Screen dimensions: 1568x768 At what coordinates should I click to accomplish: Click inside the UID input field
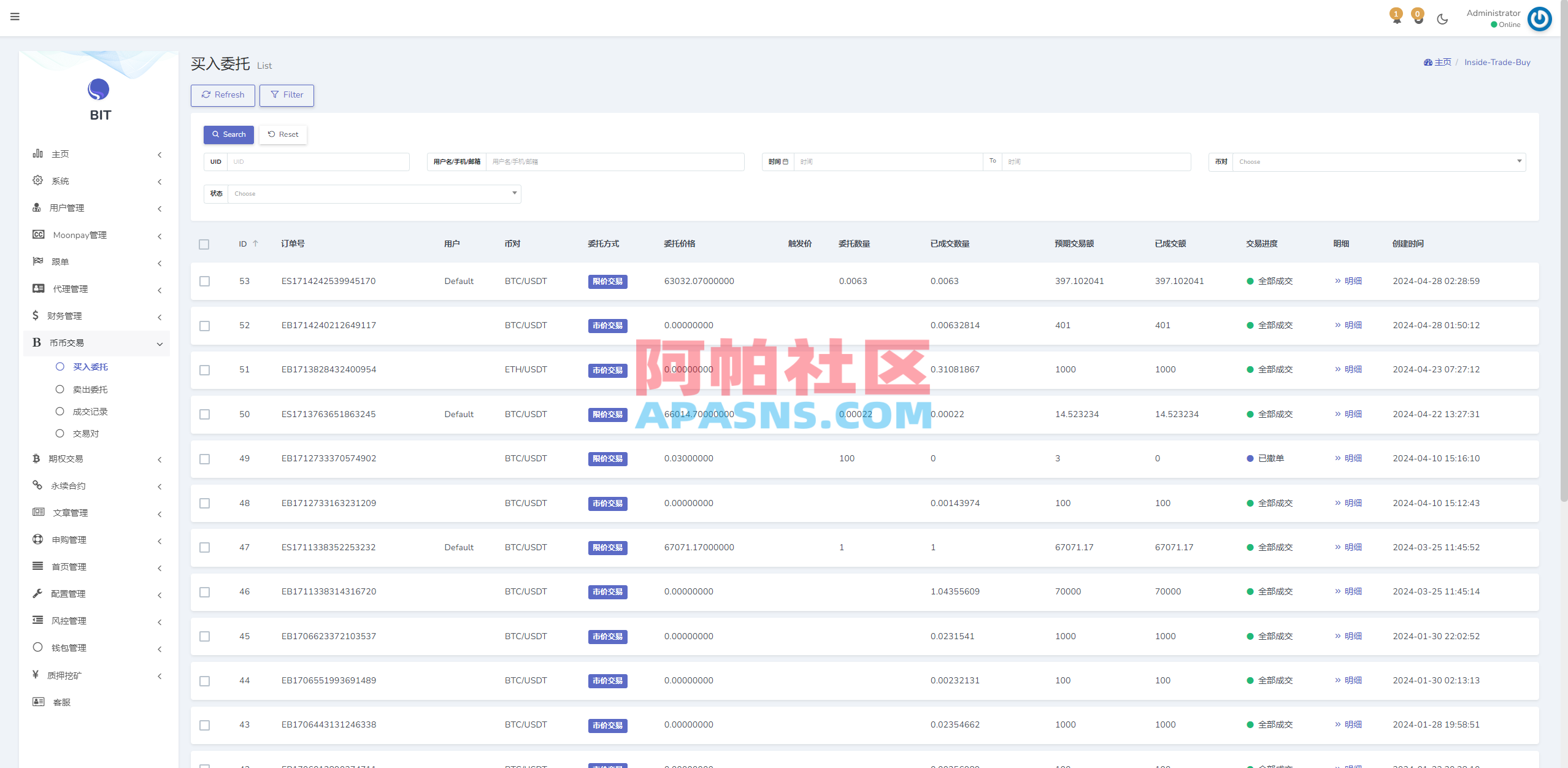pyautogui.click(x=317, y=161)
